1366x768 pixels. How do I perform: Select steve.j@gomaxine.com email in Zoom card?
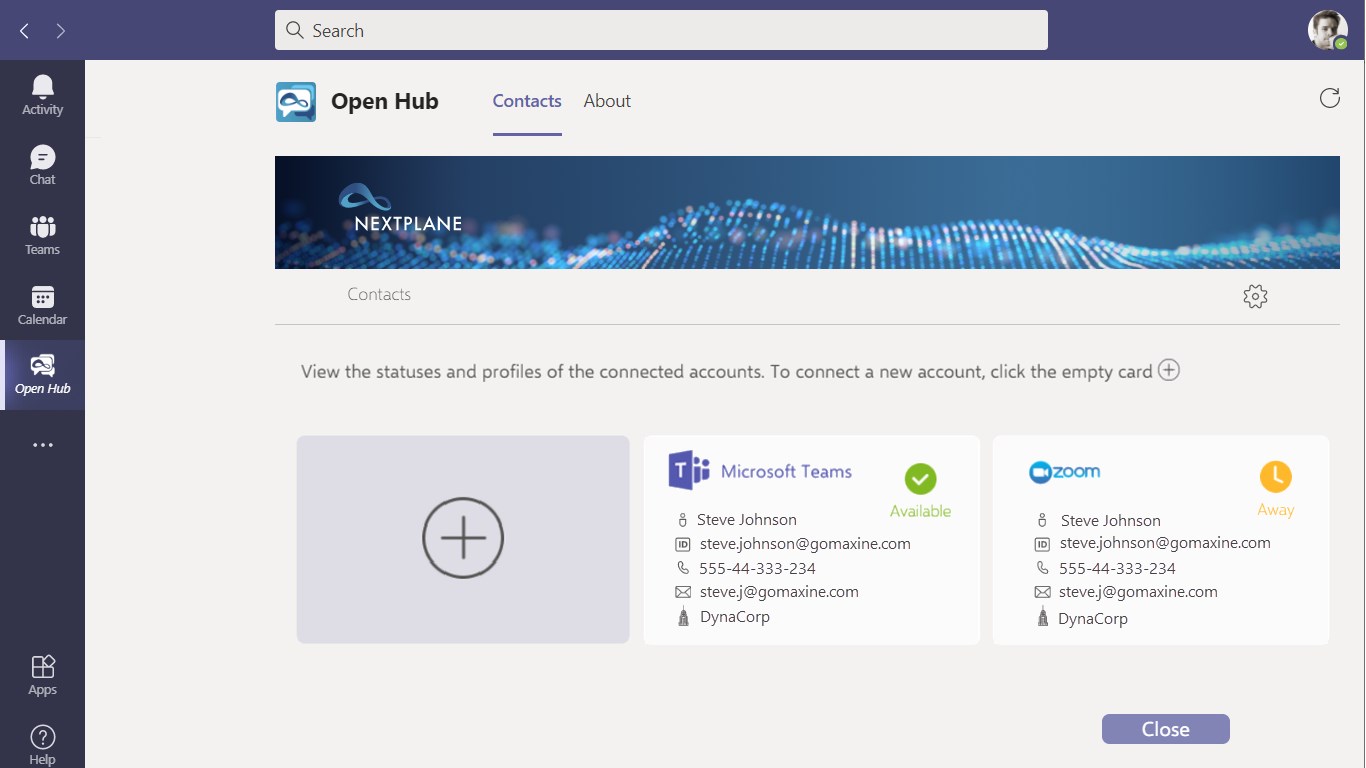(1138, 592)
